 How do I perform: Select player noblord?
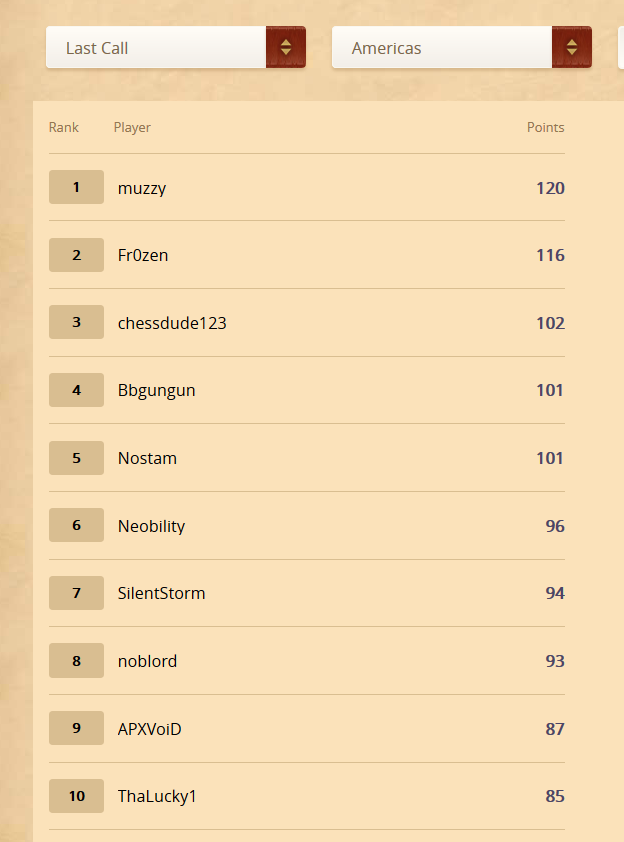pyautogui.click(x=147, y=661)
